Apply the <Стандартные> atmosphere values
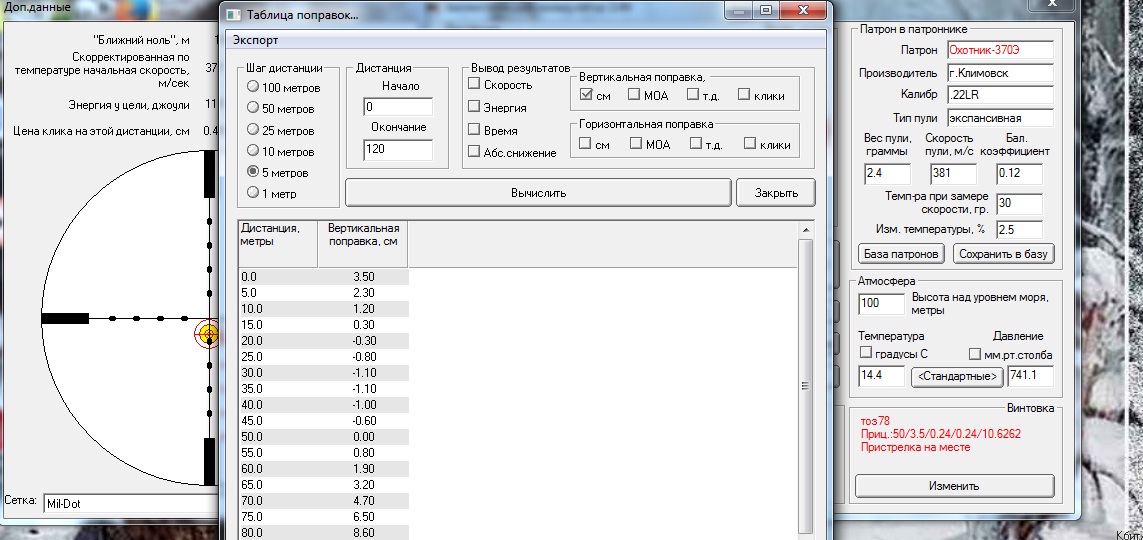 click(x=957, y=377)
